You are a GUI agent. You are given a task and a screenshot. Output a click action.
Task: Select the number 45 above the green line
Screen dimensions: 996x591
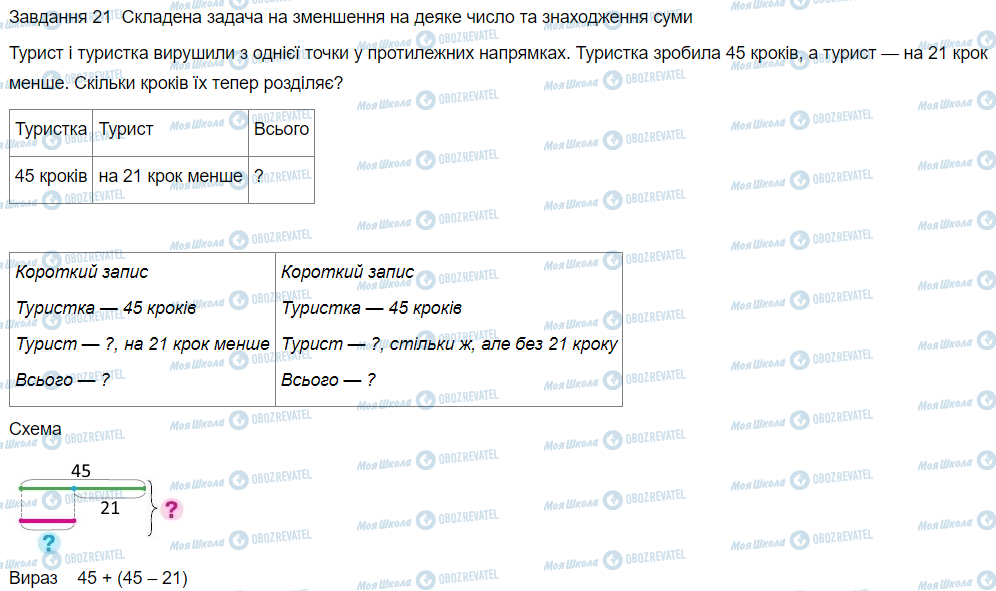click(81, 470)
